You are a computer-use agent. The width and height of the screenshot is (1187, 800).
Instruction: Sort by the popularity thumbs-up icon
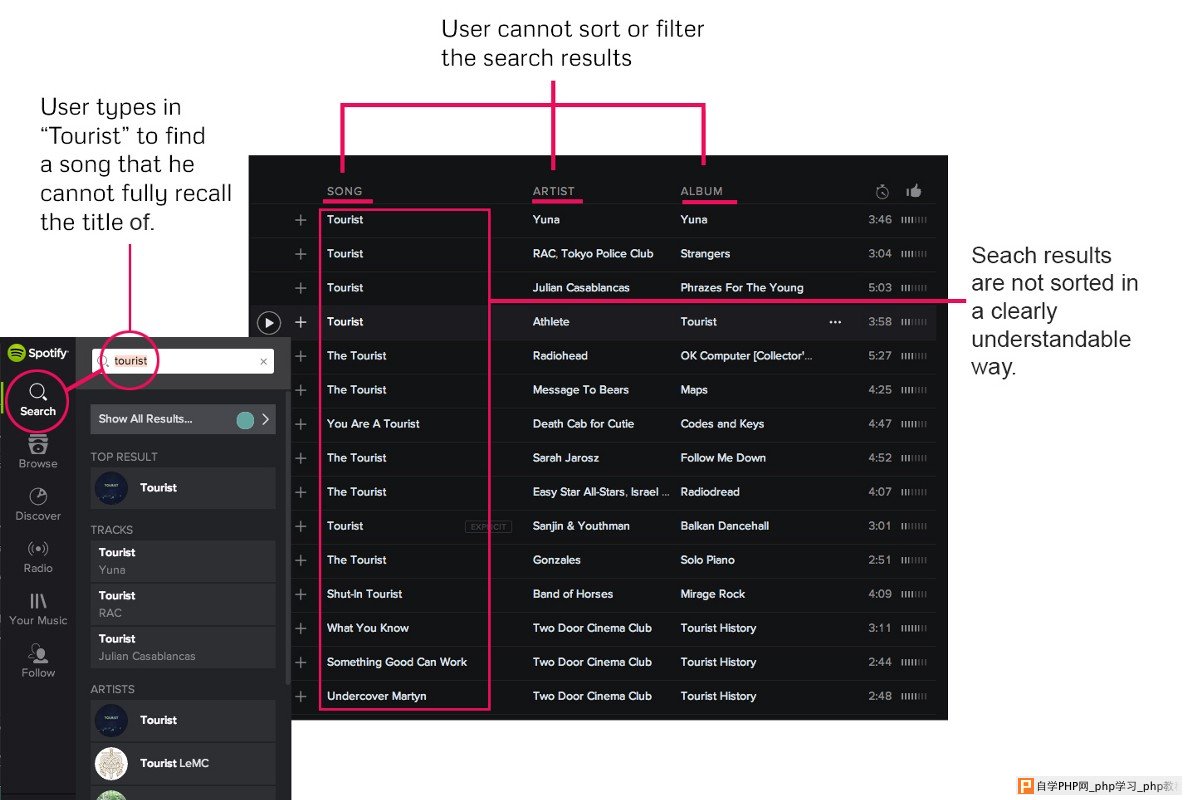tap(914, 191)
